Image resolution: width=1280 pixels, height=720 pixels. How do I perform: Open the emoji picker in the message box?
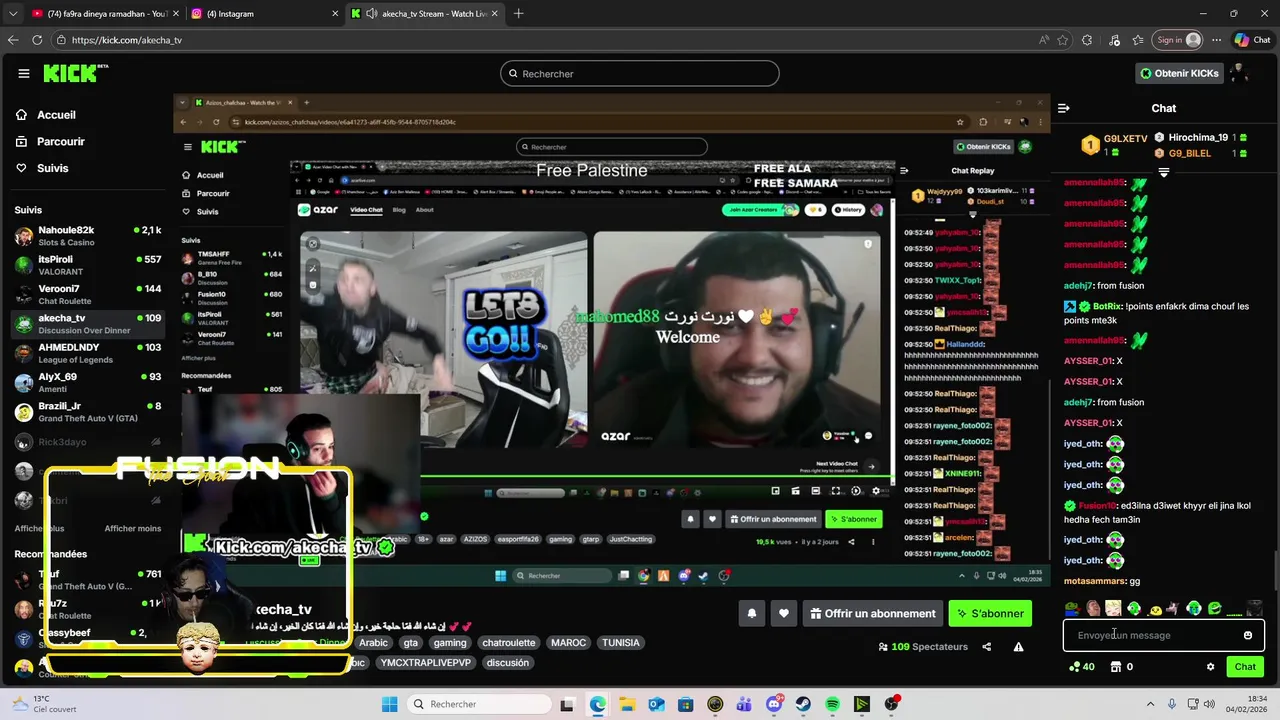pos(1248,635)
